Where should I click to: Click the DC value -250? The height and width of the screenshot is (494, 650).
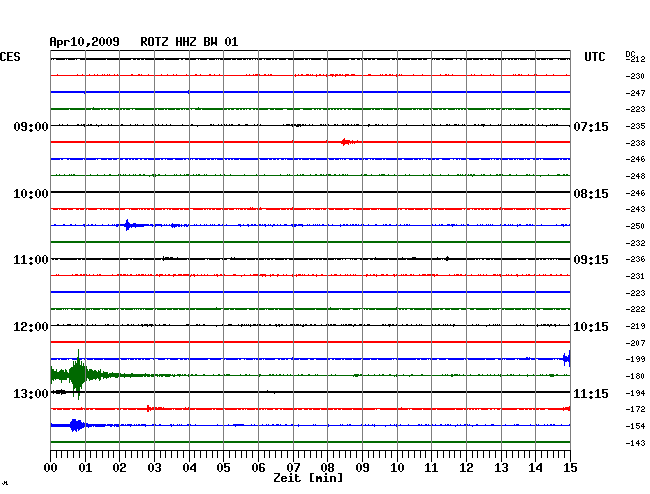635,226
